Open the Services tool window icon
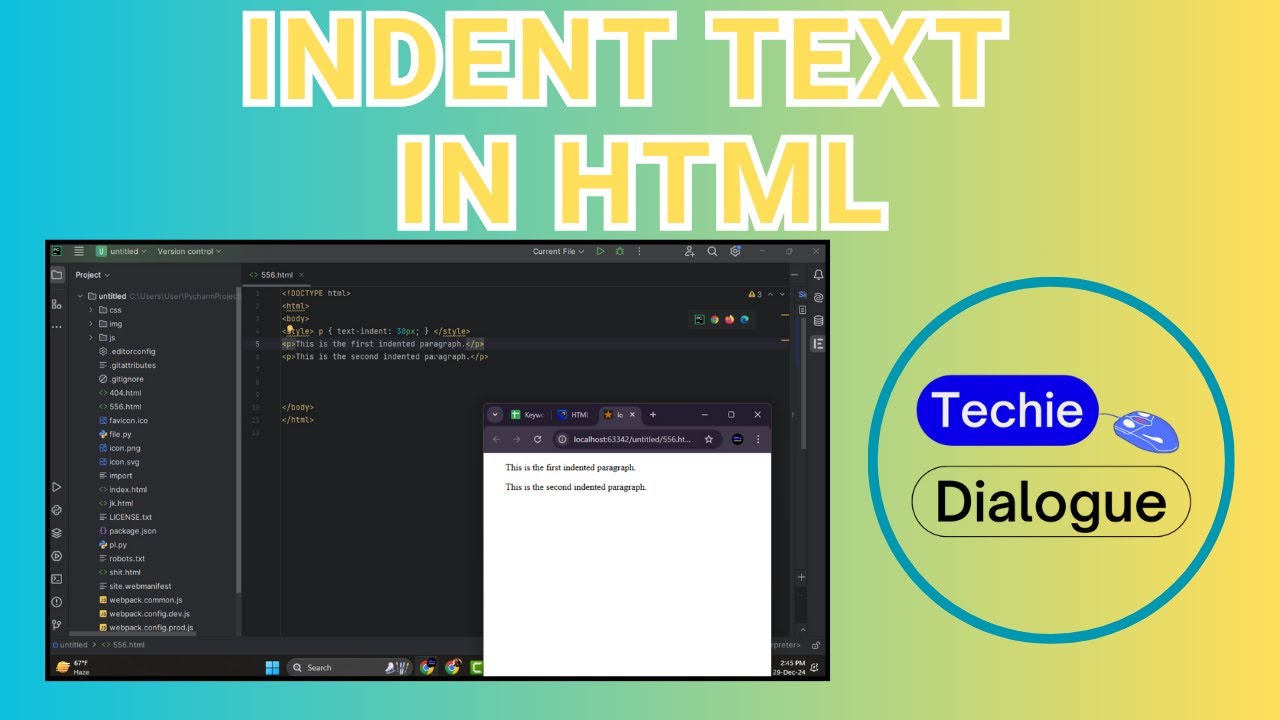The height and width of the screenshot is (720, 1280). (x=57, y=556)
